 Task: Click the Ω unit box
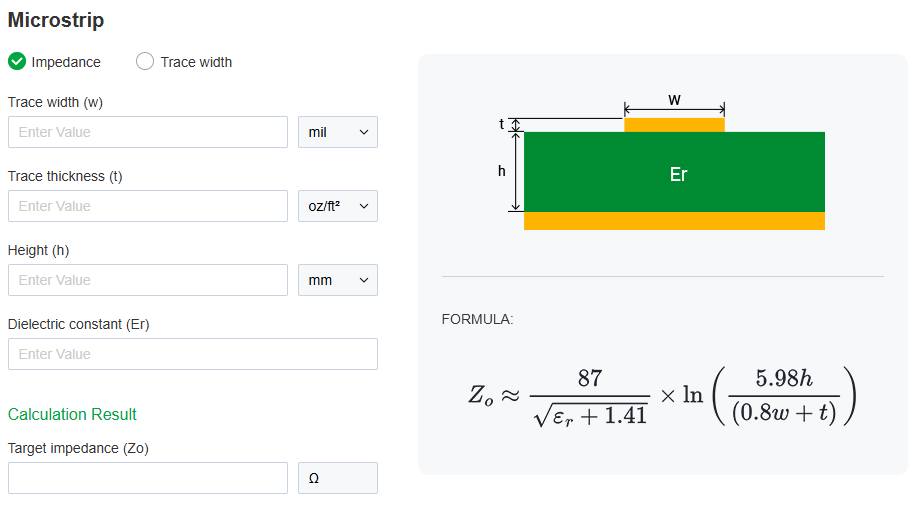(338, 478)
